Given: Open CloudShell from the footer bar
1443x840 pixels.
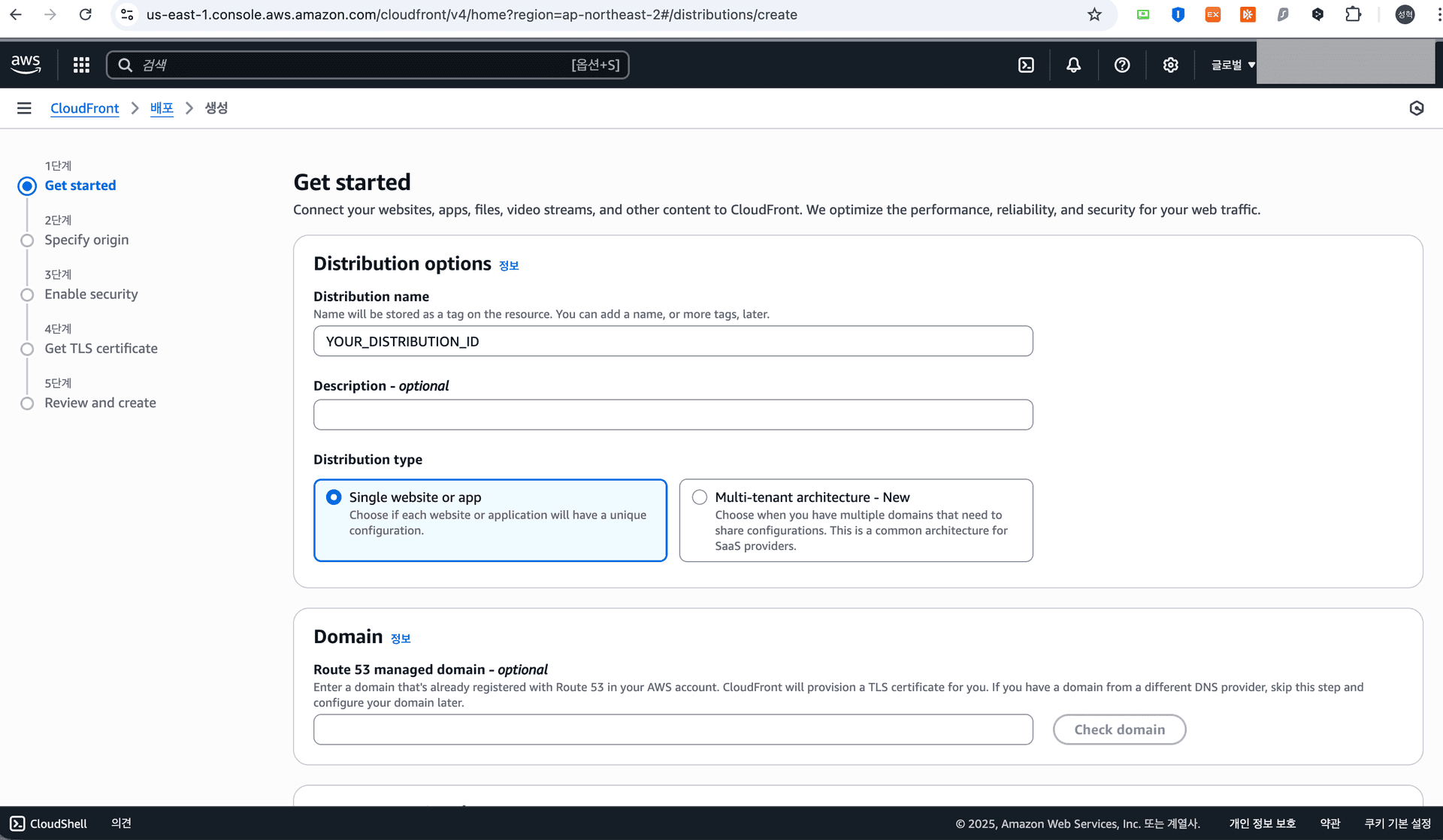Looking at the screenshot, I should tap(49, 823).
